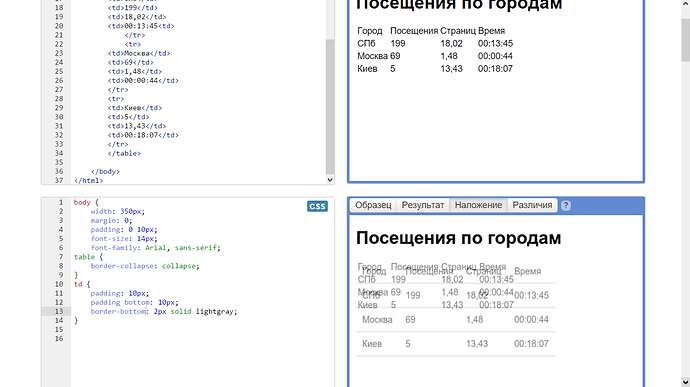Click the 'margin: 0' CSS line
Viewport: 690px width, 387px height.
[111, 221]
